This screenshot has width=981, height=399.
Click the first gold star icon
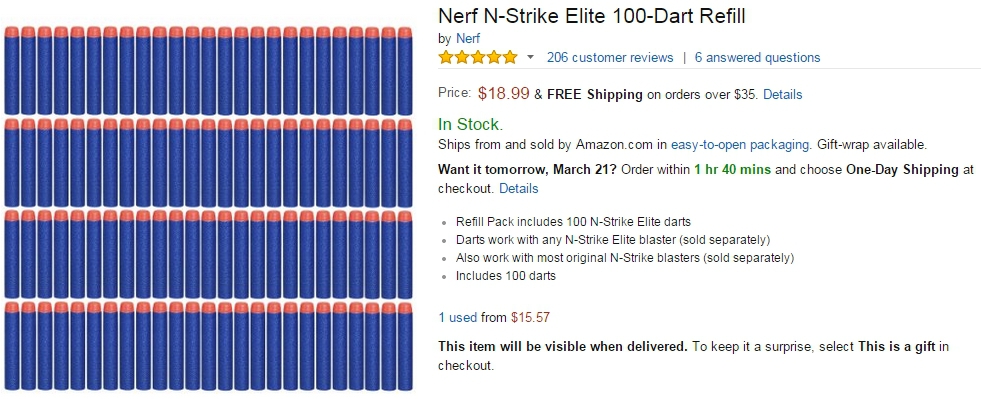click(446, 58)
